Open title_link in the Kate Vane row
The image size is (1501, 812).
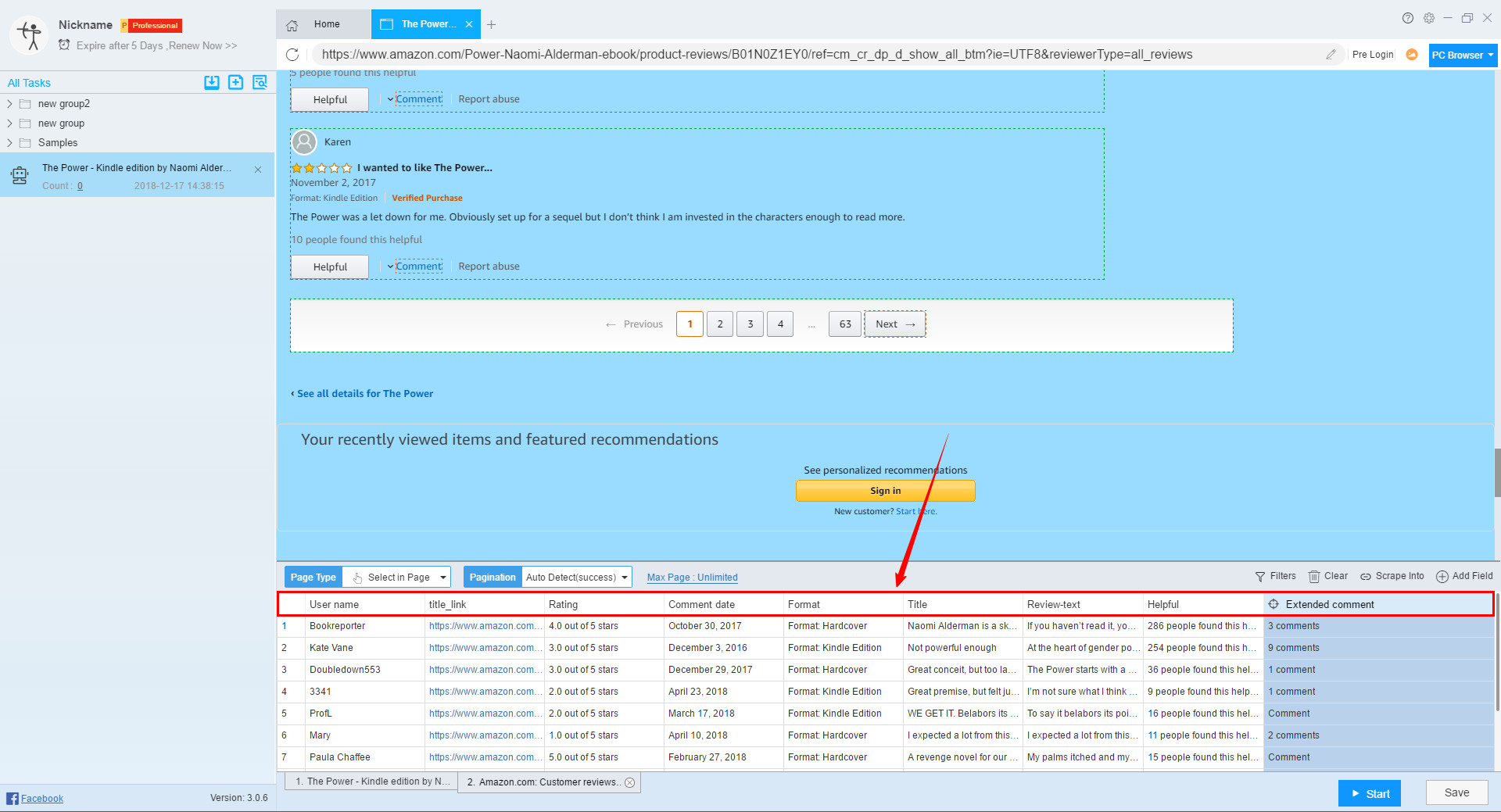(x=485, y=648)
